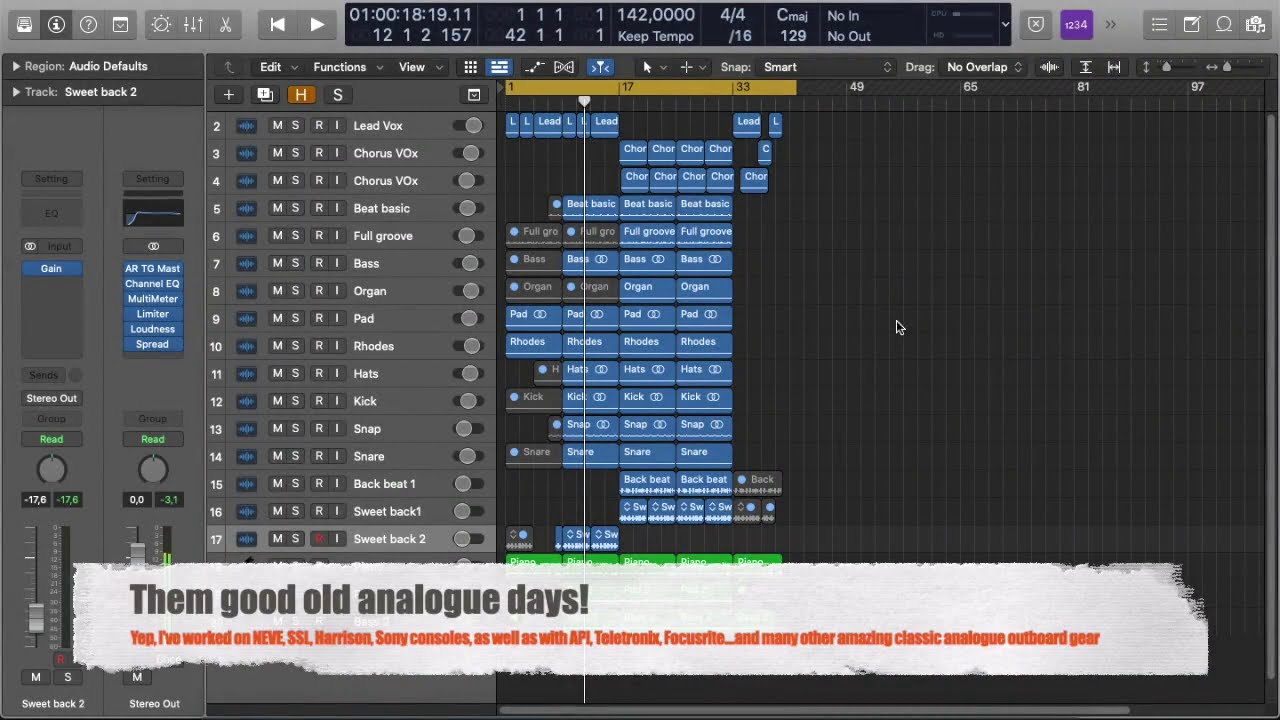Record-enable the Bass track

[x=319, y=263]
